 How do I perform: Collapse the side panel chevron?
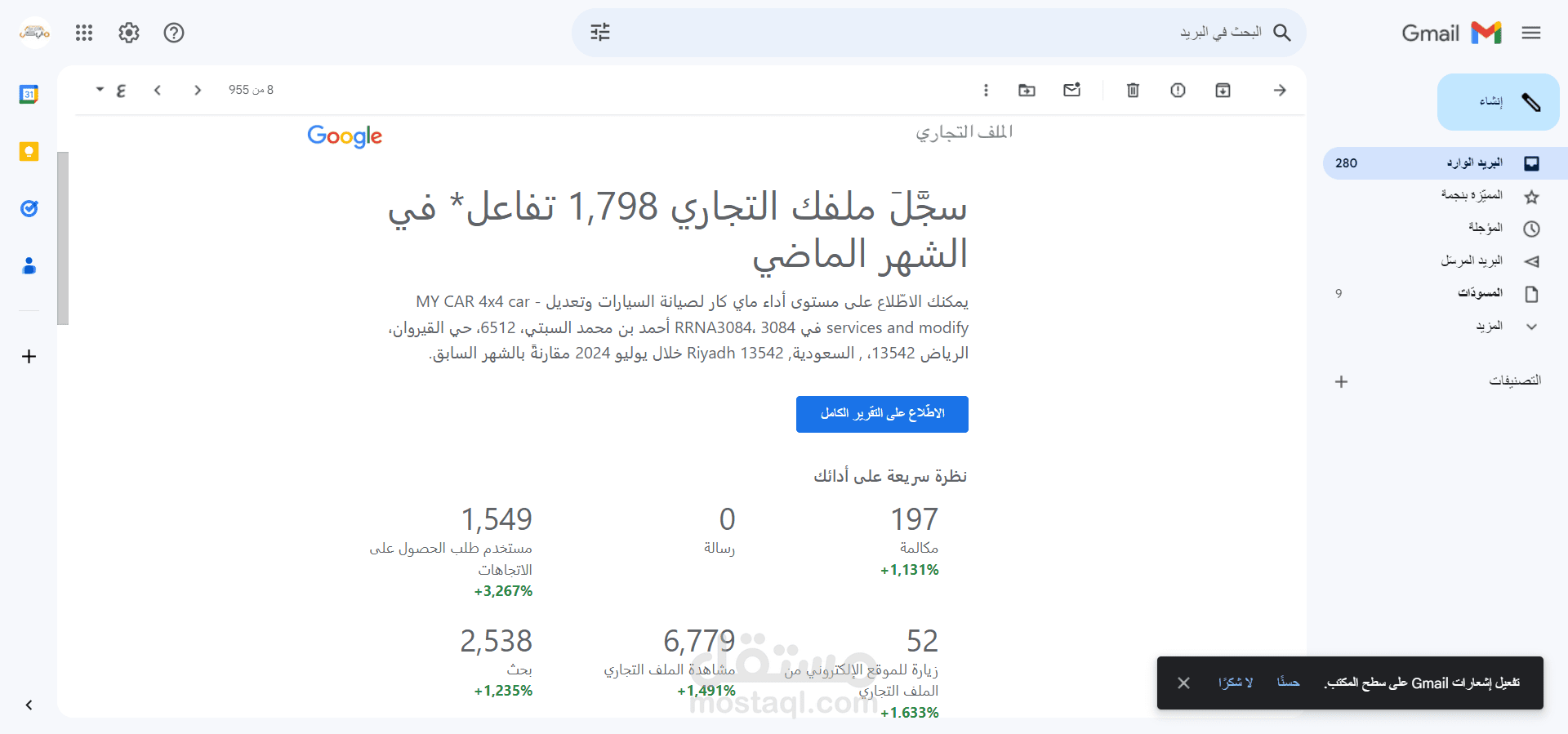pyautogui.click(x=29, y=705)
